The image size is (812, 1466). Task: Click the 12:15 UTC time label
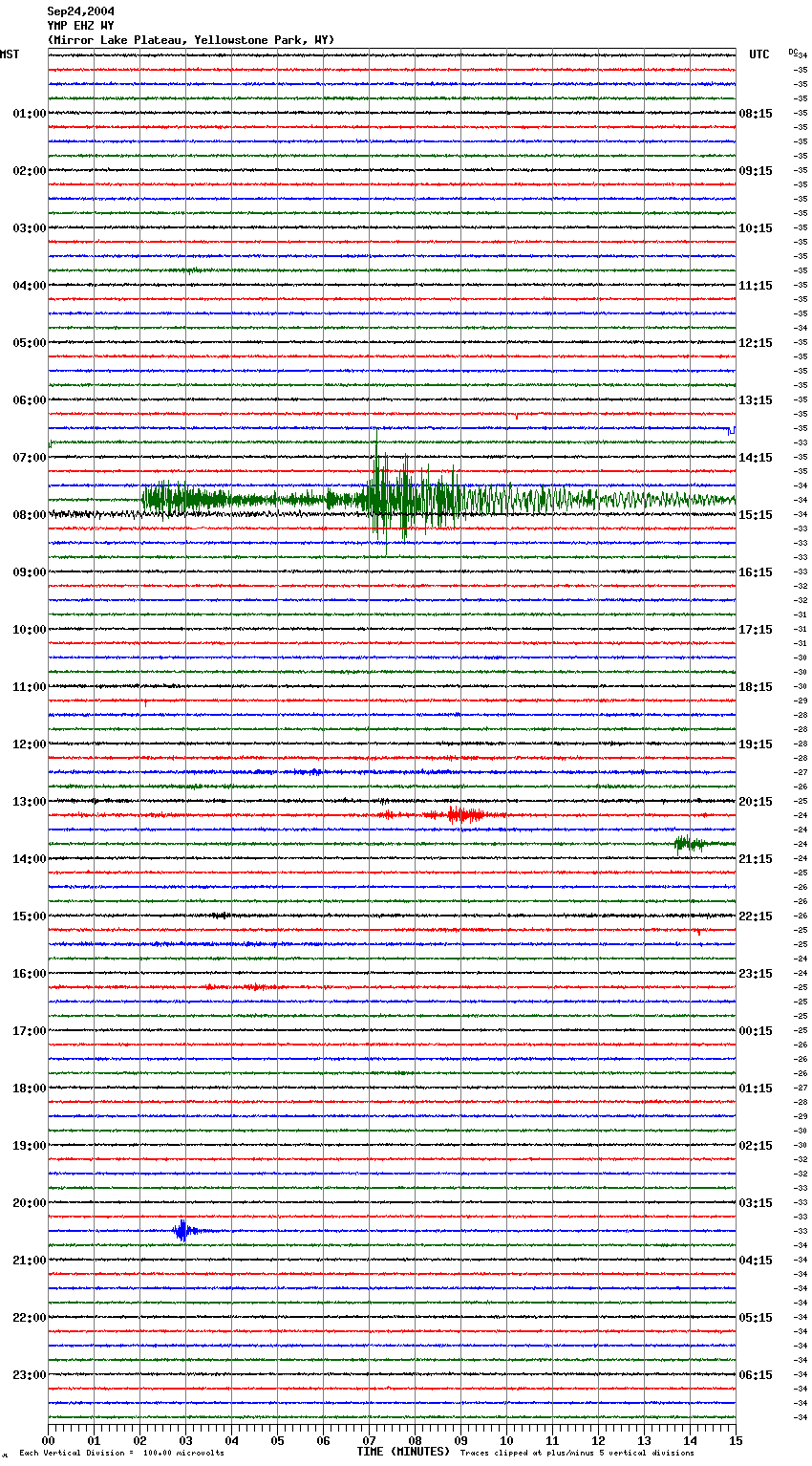(756, 343)
